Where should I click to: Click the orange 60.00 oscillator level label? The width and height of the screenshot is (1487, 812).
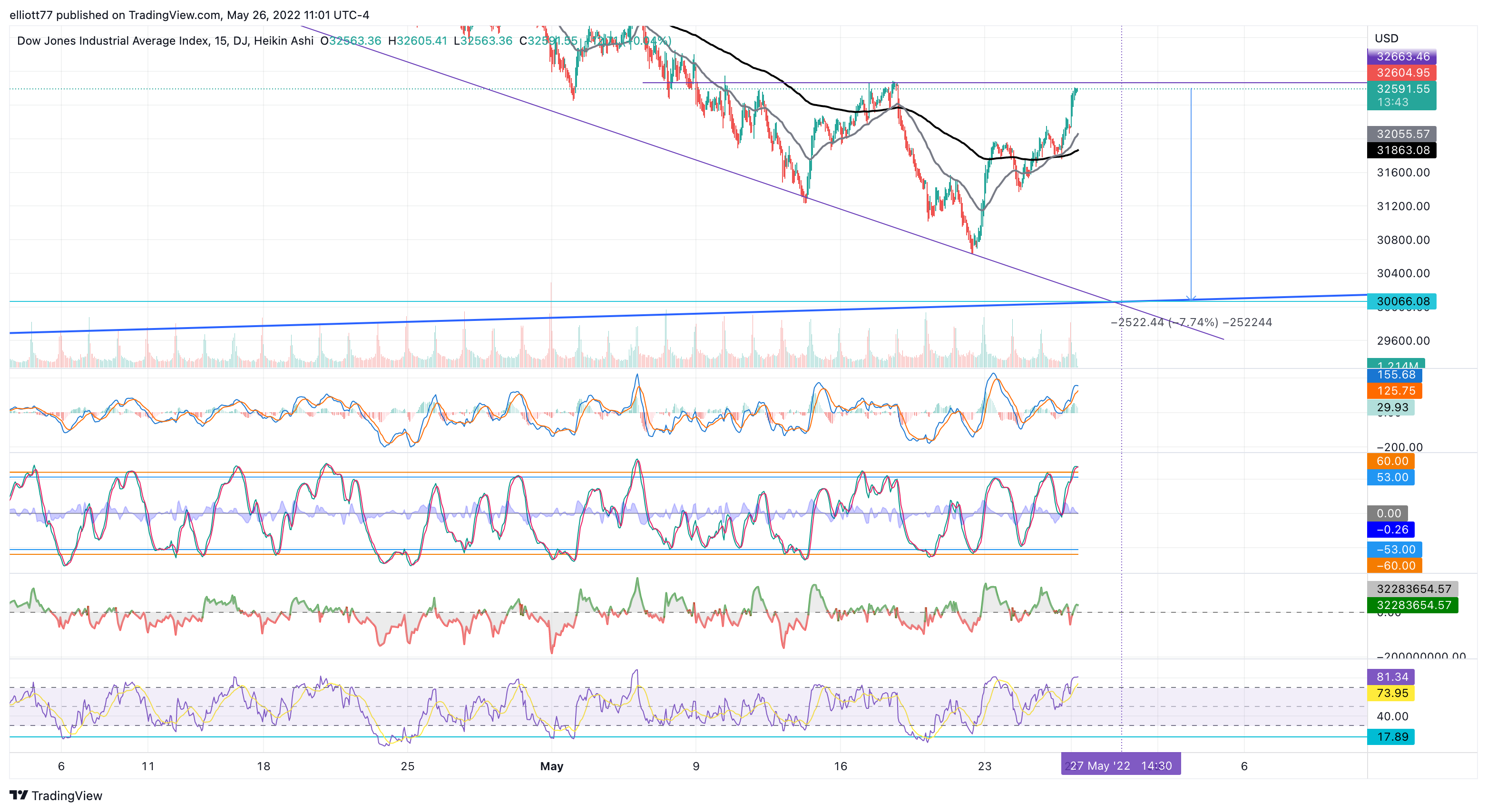pos(1390,461)
